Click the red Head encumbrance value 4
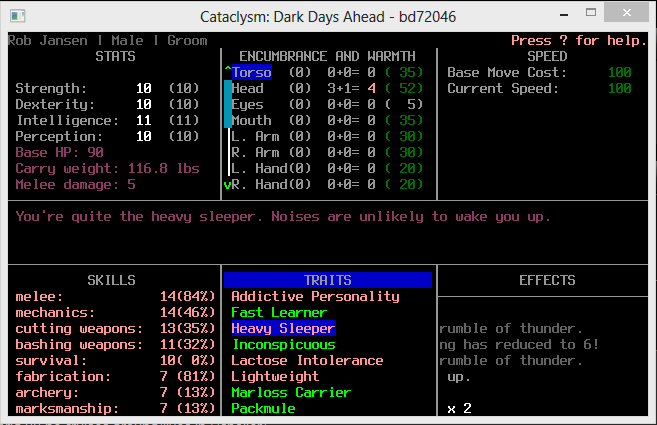This screenshot has height=425, width=657. [371, 88]
